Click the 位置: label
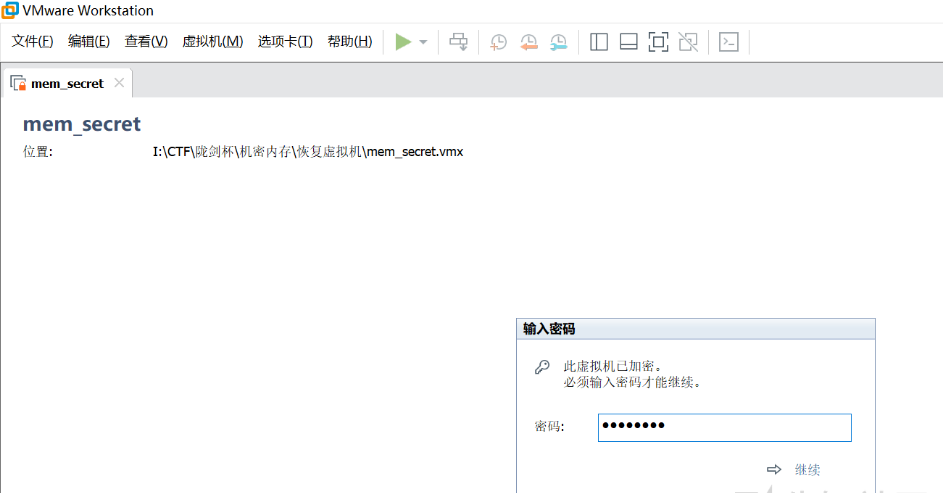This screenshot has width=943, height=493. tap(38, 152)
